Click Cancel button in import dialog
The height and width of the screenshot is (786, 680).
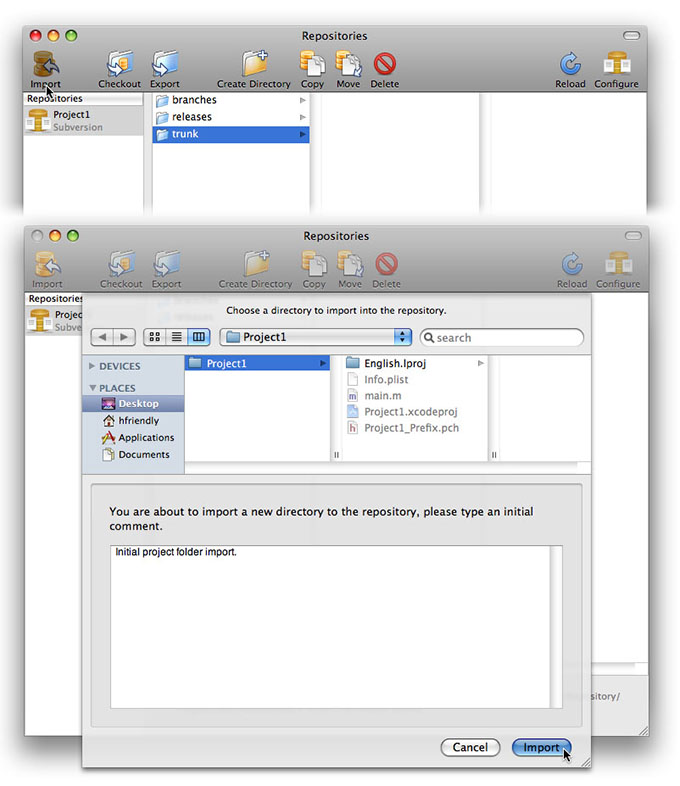tap(470, 747)
